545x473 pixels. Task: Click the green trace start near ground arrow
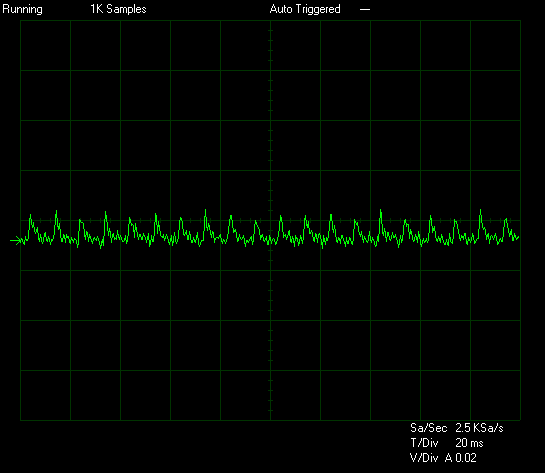tap(24, 240)
